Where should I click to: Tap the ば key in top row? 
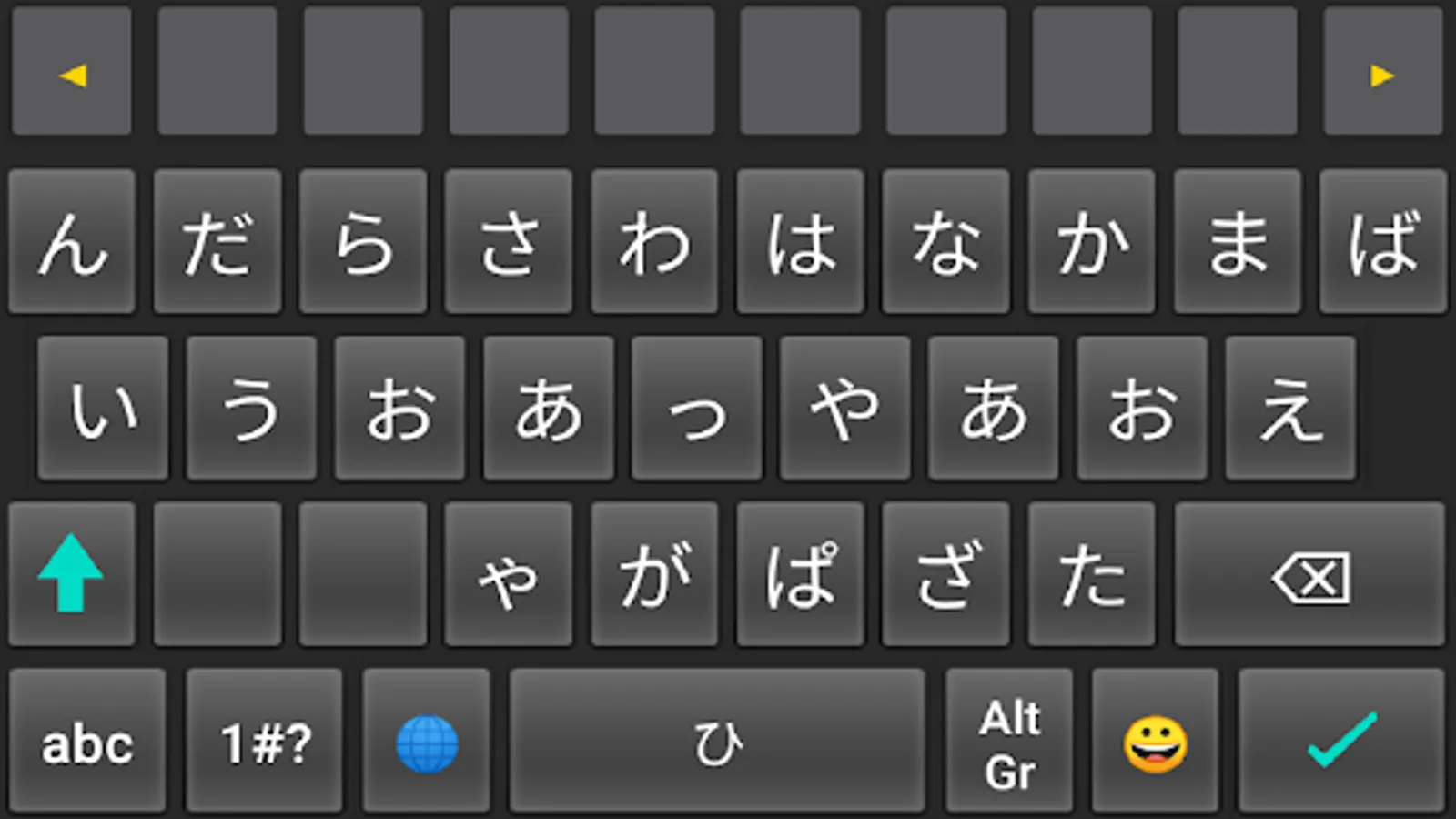(x=1382, y=241)
